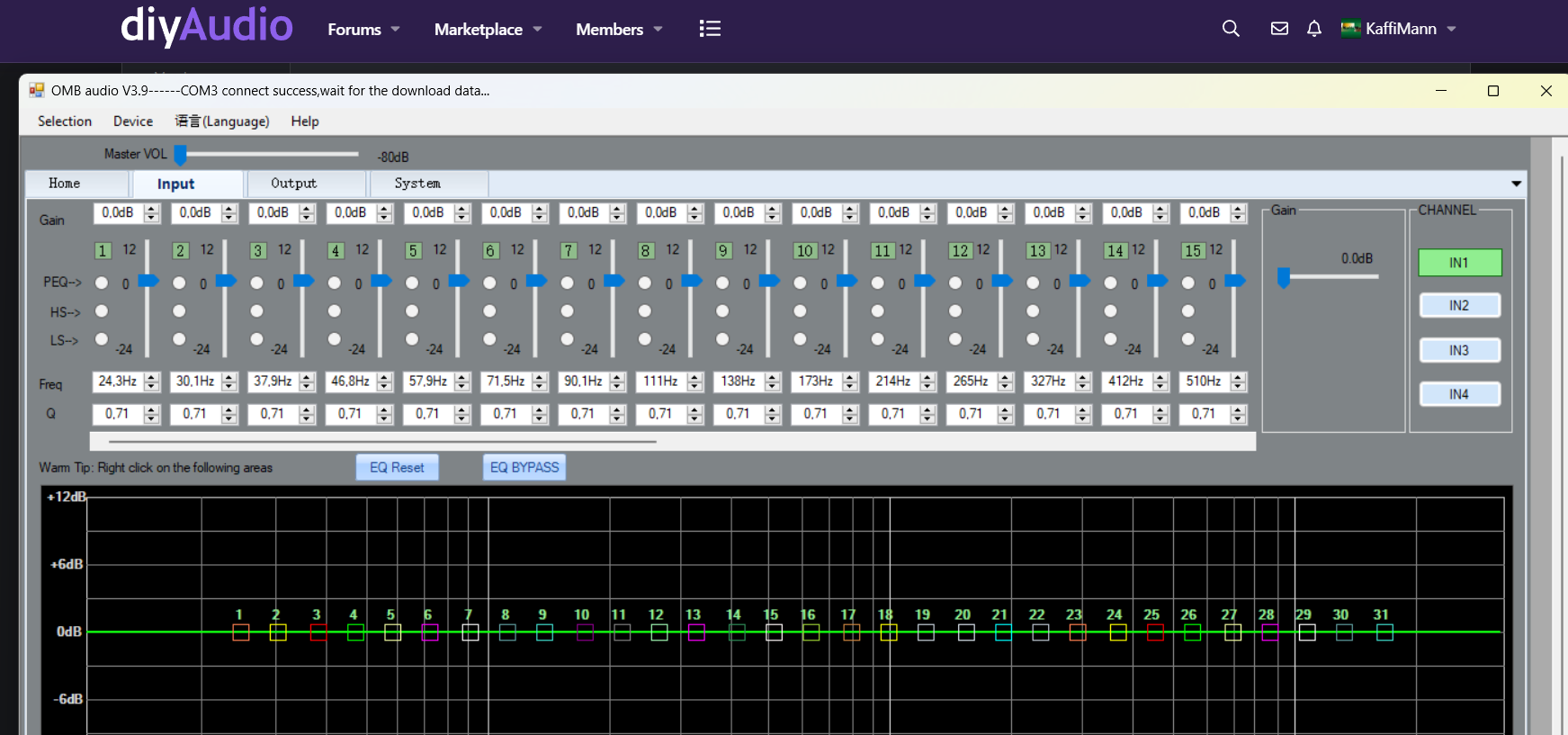Select LS filter type for band 1
This screenshot has height=735, width=1568.
tap(102, 339)
